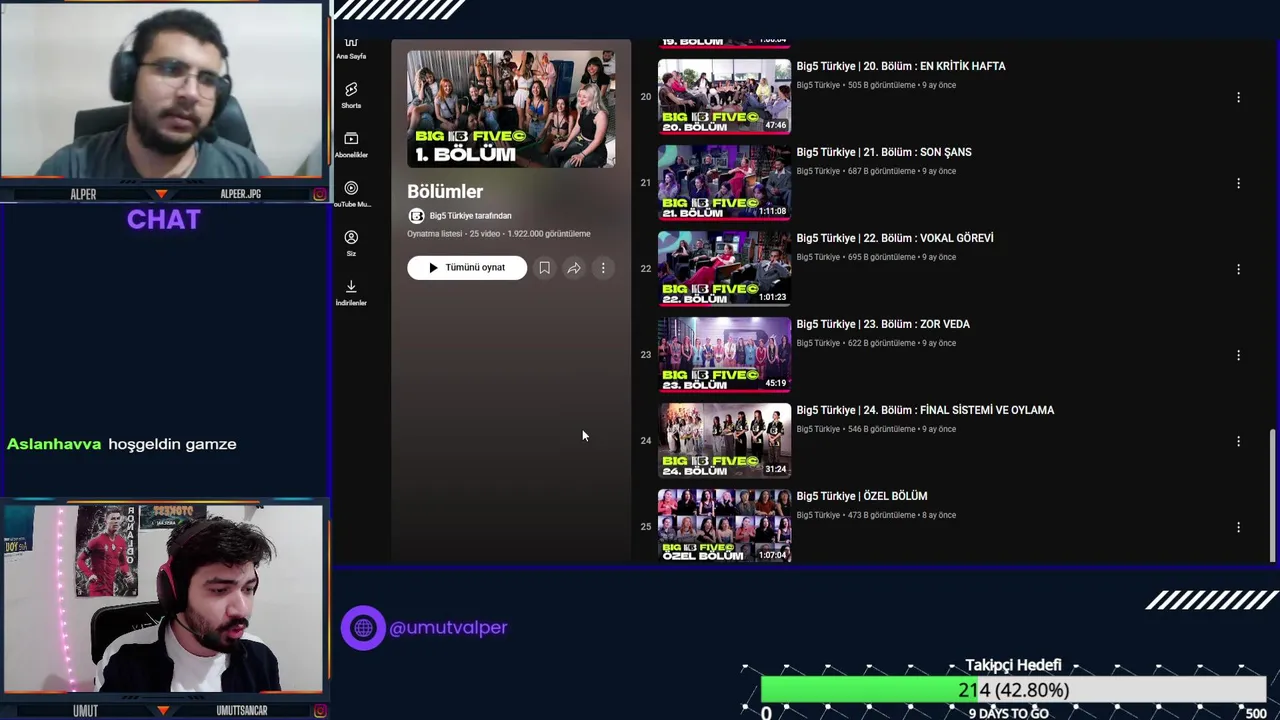
Task: Click the UMUT name label
Action: point(86,711)
